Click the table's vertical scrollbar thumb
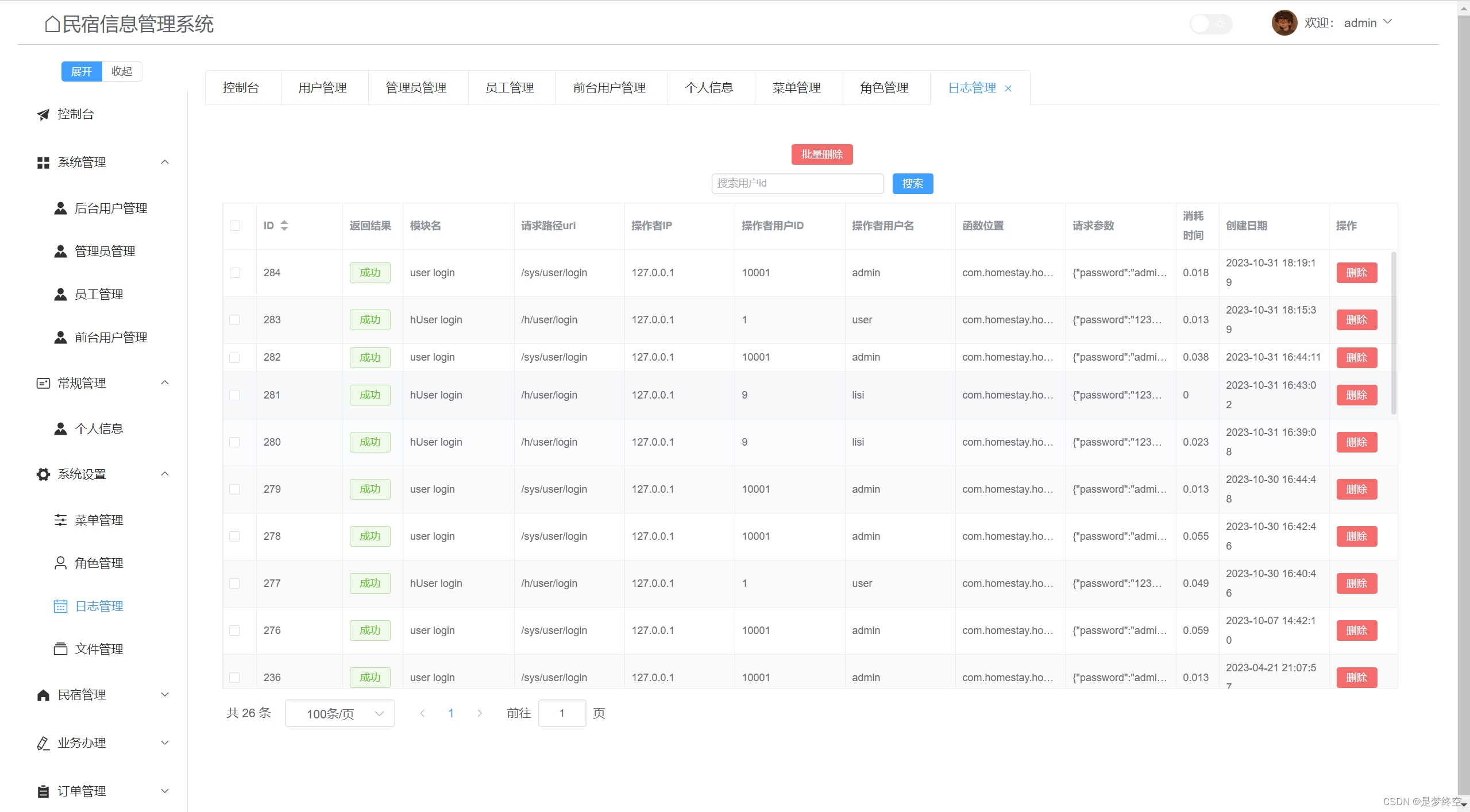1470x812 pixels. click(x=1394, y=332)
